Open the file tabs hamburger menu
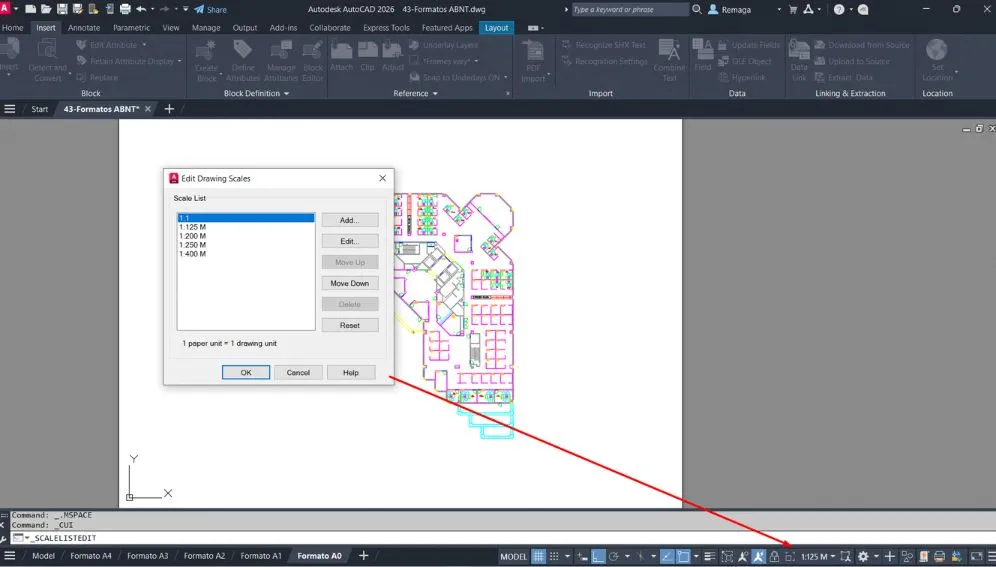996x567 pixels. coord(10,109)
